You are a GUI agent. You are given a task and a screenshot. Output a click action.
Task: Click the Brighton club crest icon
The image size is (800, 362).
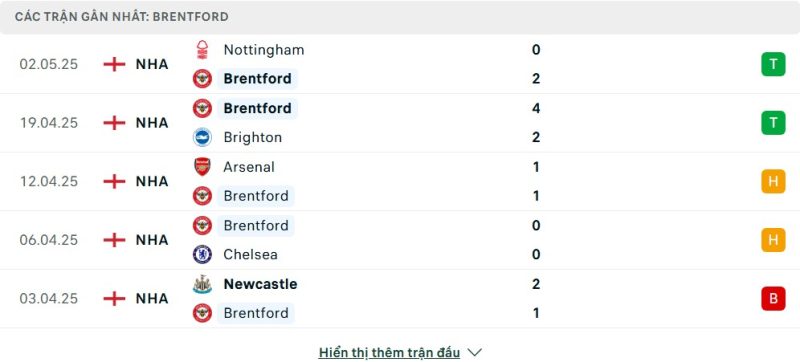click(202, 137)
